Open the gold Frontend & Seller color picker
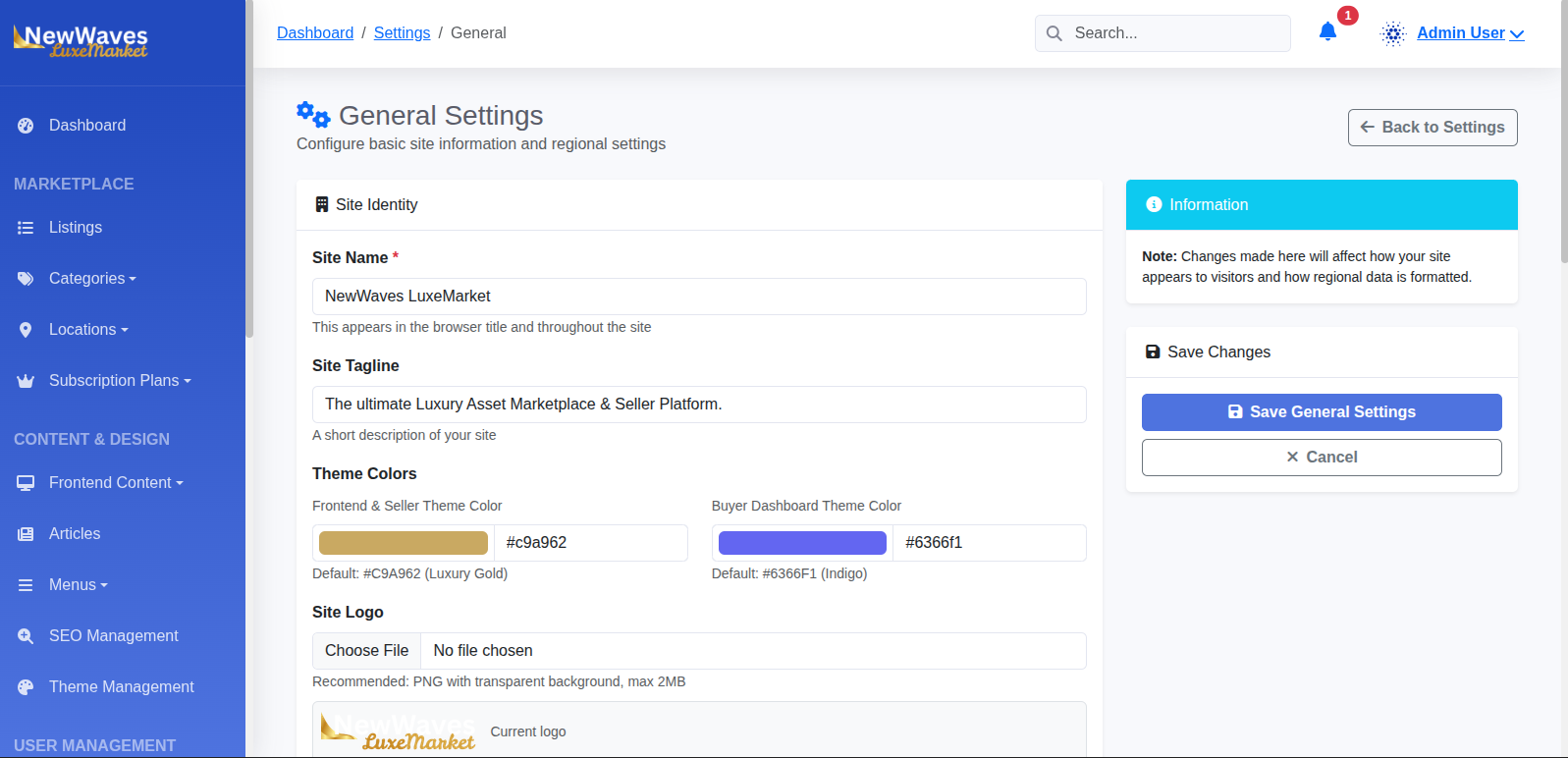The image size is (1568, 758). click(404, 543)
